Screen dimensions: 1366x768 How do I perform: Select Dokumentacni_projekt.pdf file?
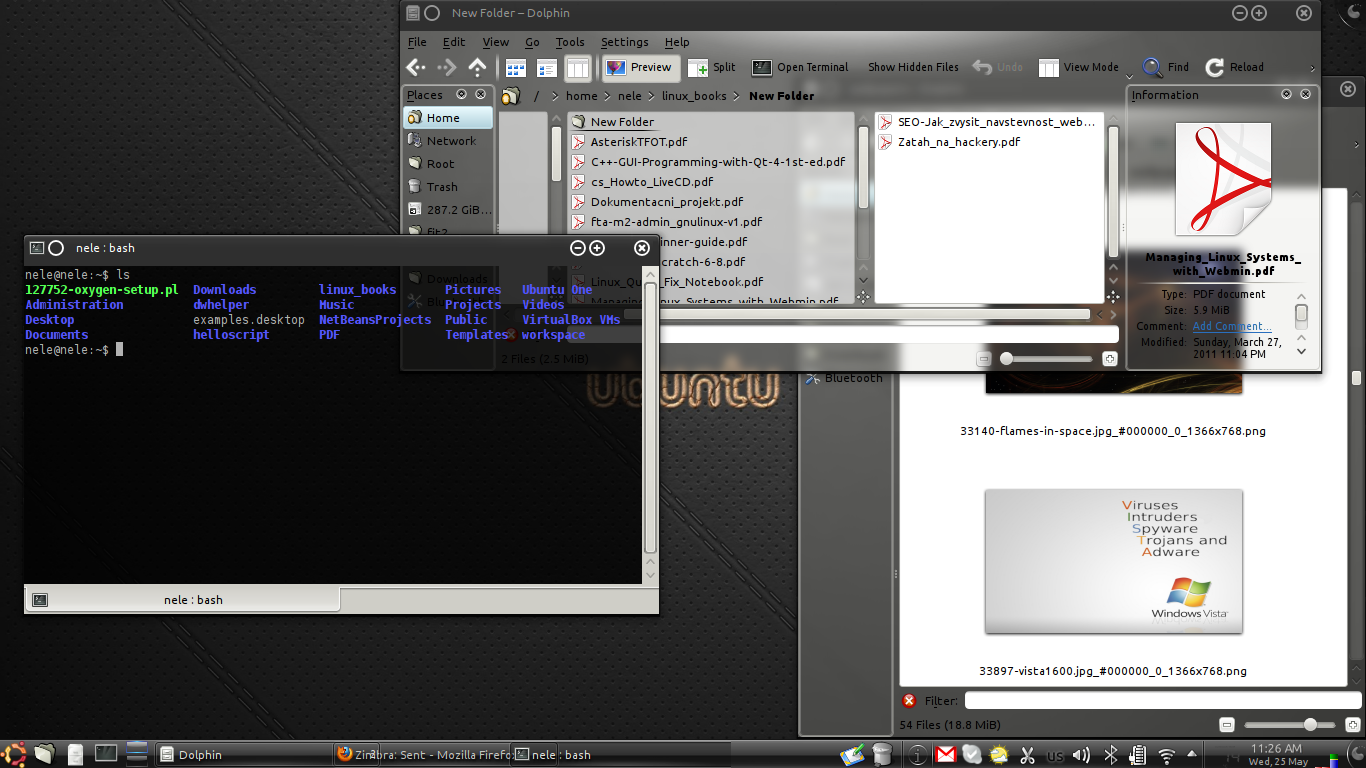pos(657,202)
